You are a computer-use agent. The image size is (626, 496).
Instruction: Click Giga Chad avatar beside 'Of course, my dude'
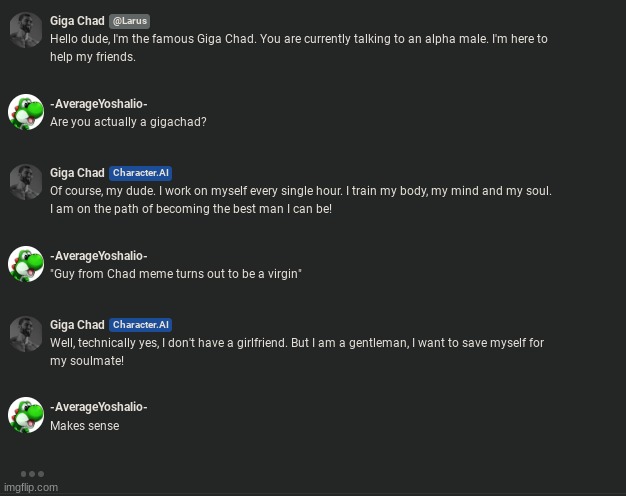point(26,182)
